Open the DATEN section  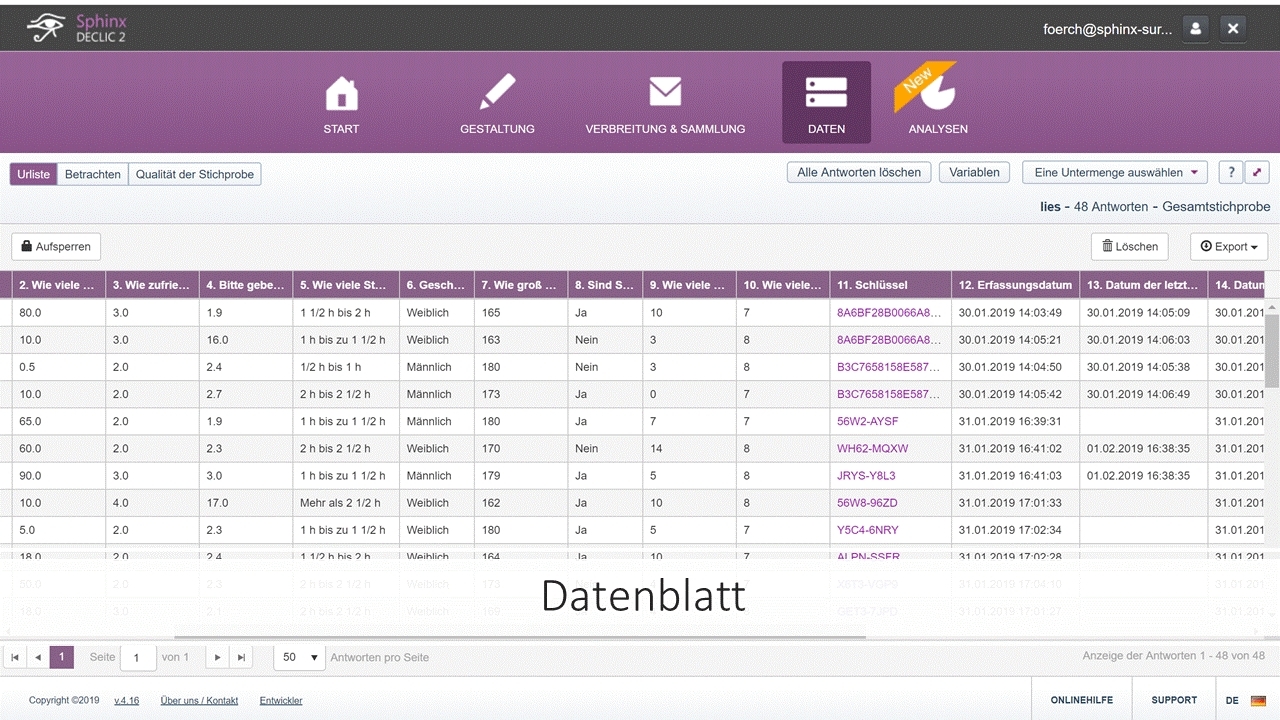pyautogui.click(x=826, y=103)
